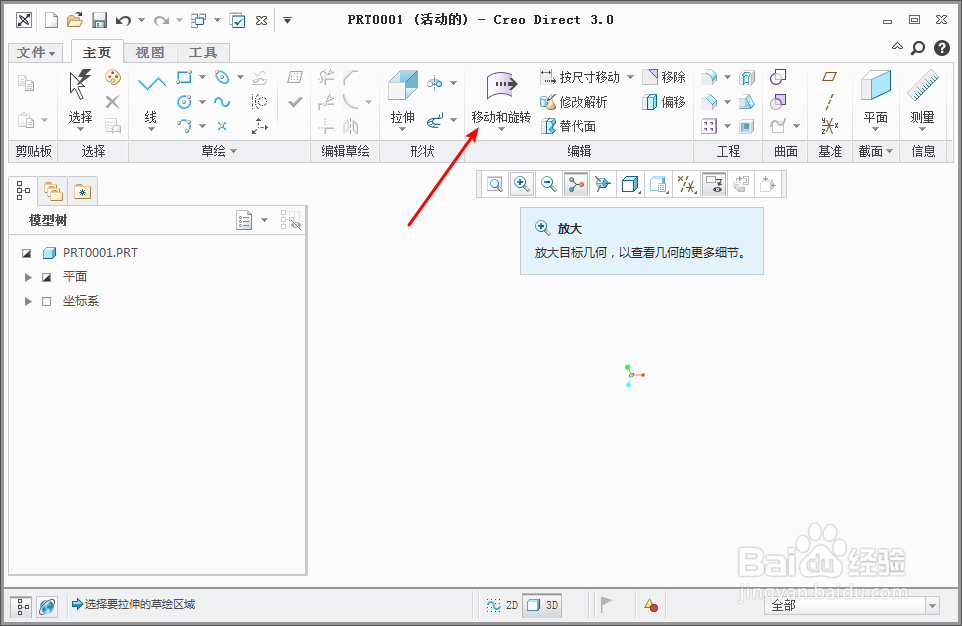The image size is (962, 626).
Task: Toggle the 坐标系 visibility checkbox in model tree
Action: point(46,301)
